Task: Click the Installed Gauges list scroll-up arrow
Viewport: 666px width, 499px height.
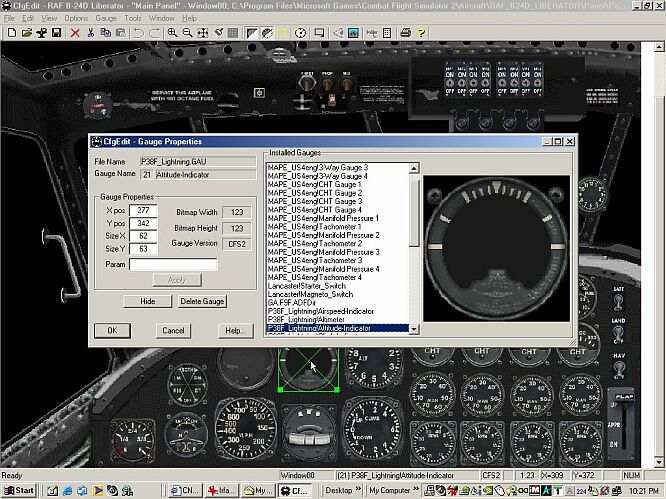Action: [x=414, y=168]
